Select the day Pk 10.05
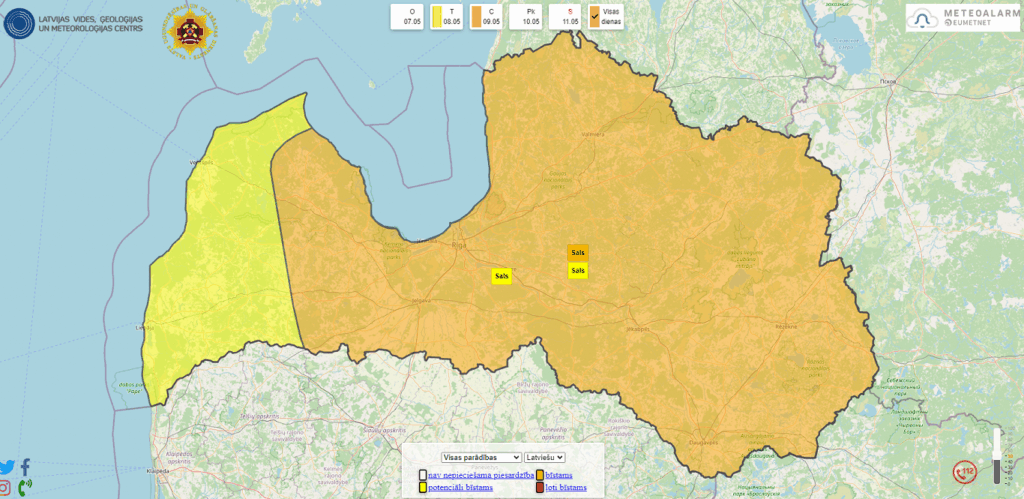 (x=530, y=16)
